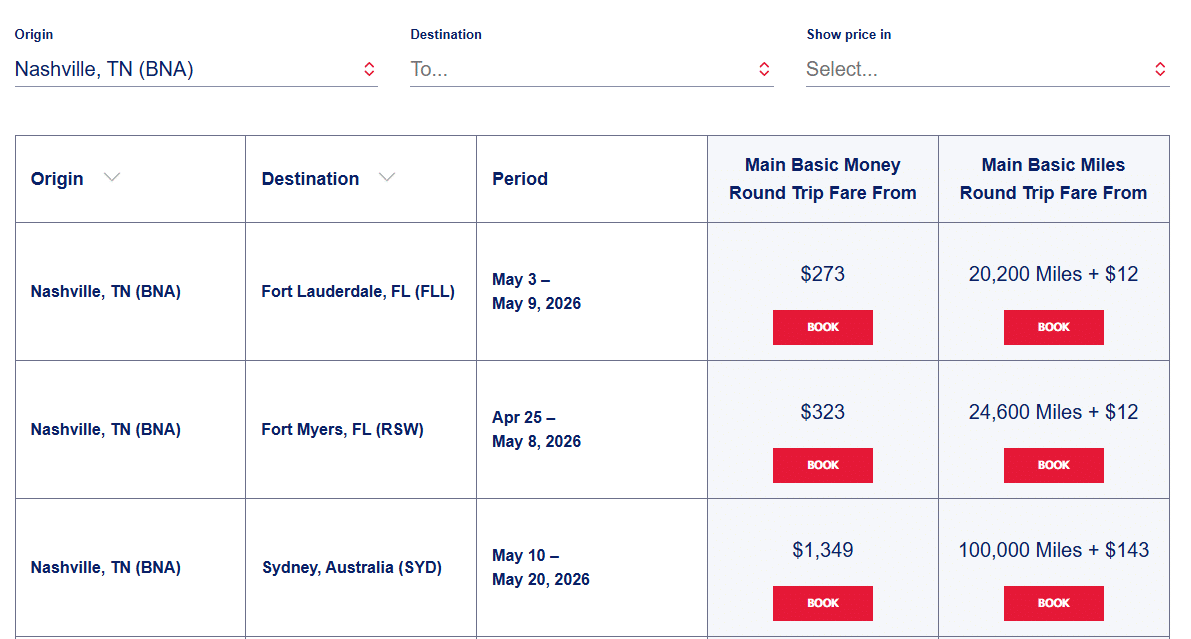
Task: Click the Main Basic Money fare column header
Action: point(822,179)
